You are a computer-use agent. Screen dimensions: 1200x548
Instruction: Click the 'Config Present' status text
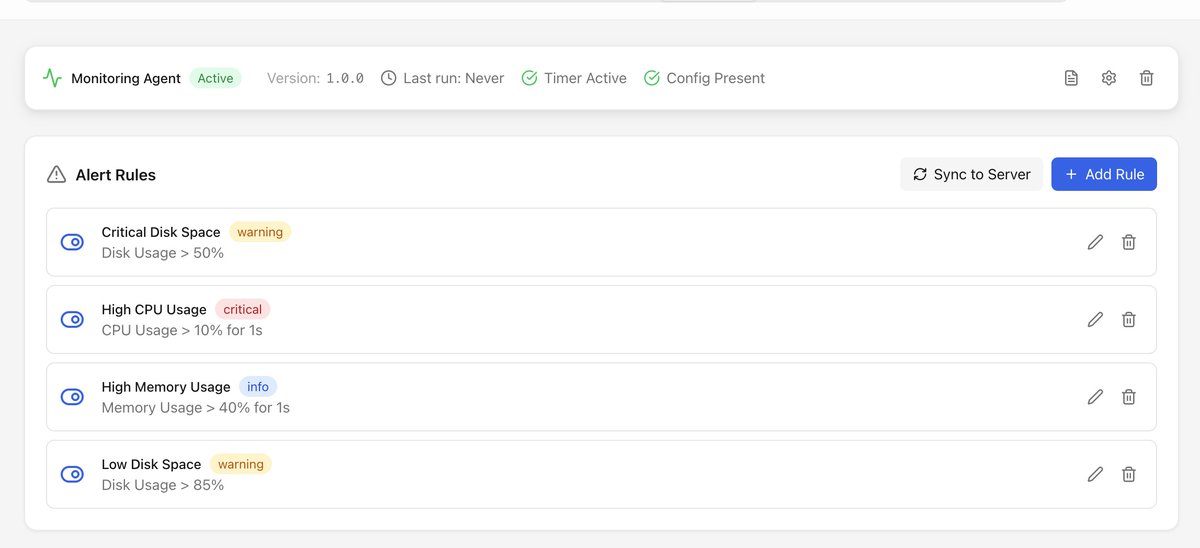pyautogui.click(x=716, y=78)
